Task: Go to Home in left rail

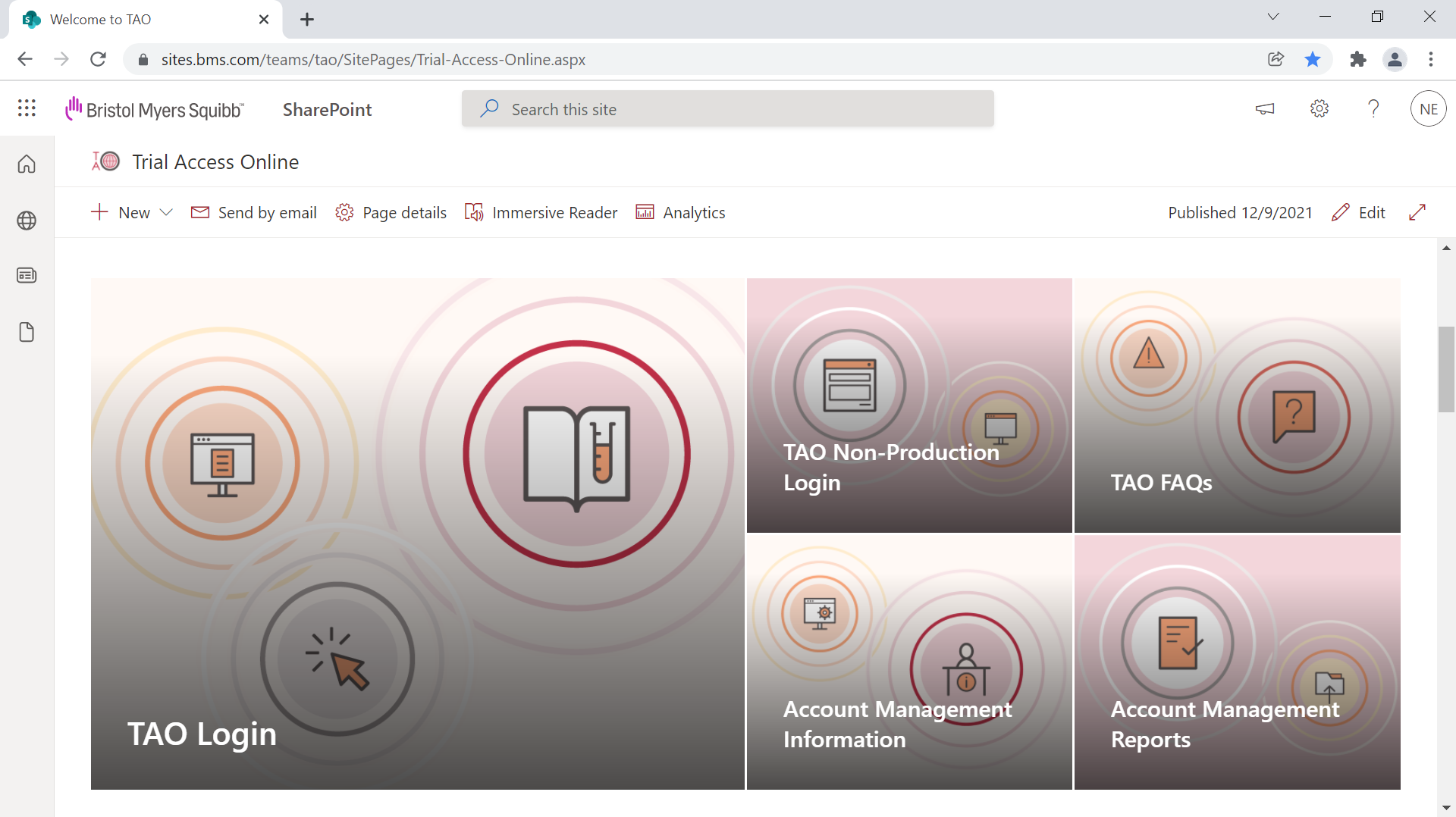Action: 27,164
